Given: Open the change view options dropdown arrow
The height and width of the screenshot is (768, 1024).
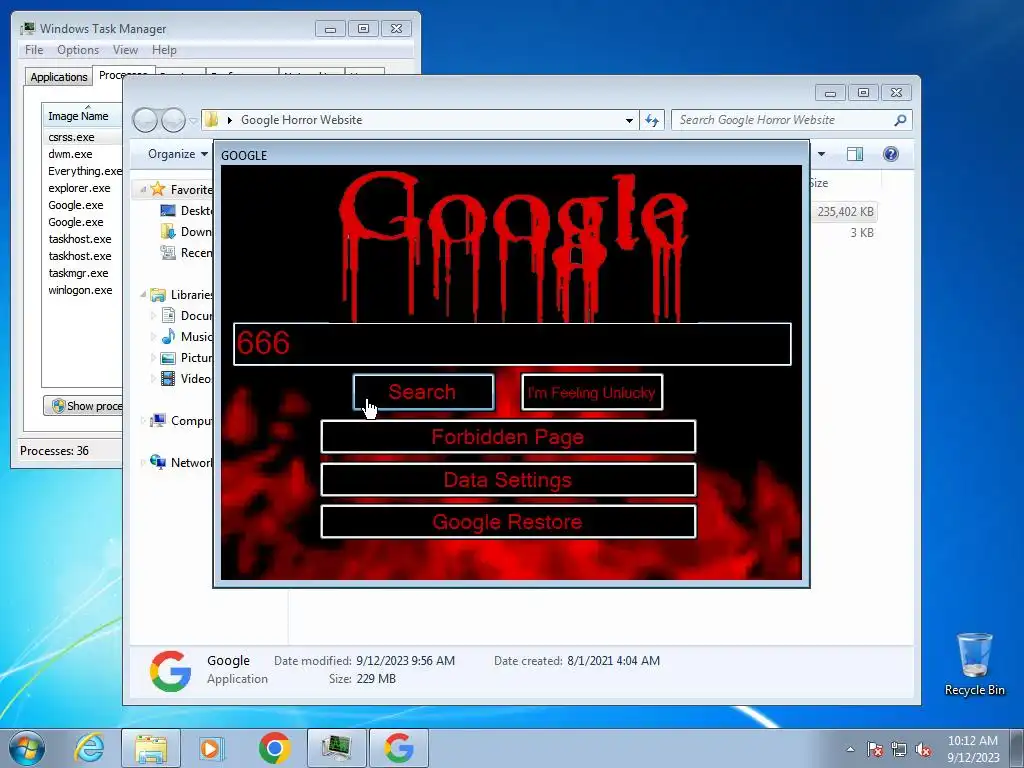Looking at the screenshot, I should [822, 154].
